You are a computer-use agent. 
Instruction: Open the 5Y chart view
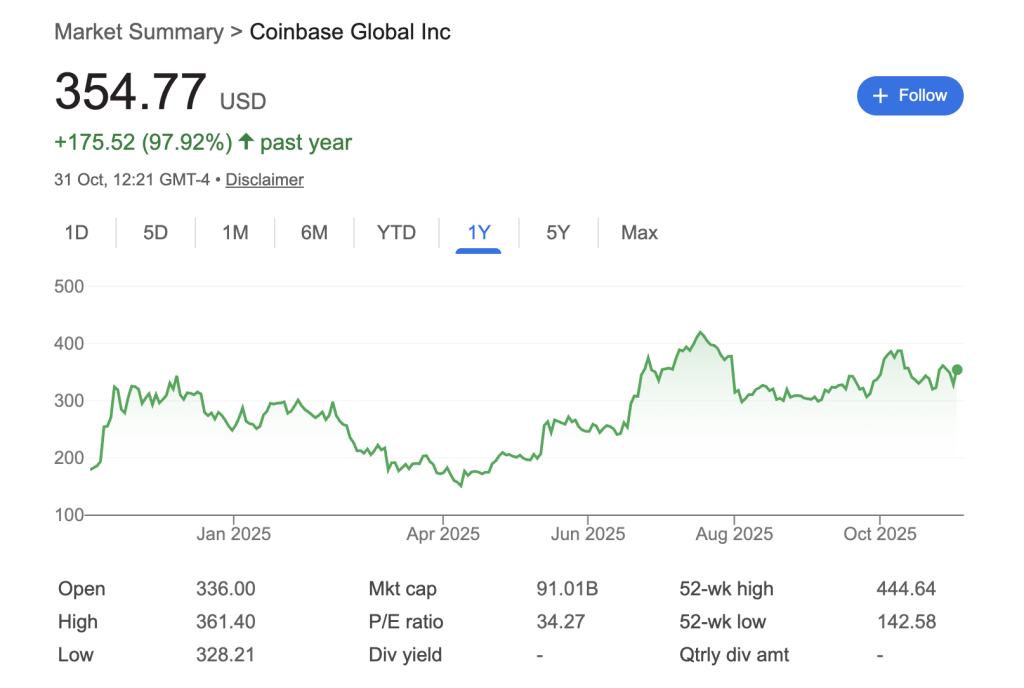[558, 232]
